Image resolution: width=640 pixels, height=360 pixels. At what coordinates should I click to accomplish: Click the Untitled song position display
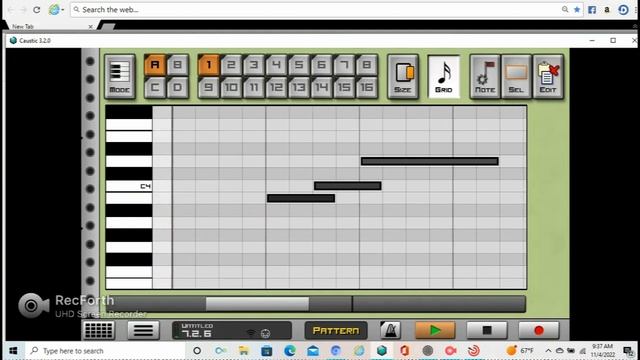[x=232, y=330]
